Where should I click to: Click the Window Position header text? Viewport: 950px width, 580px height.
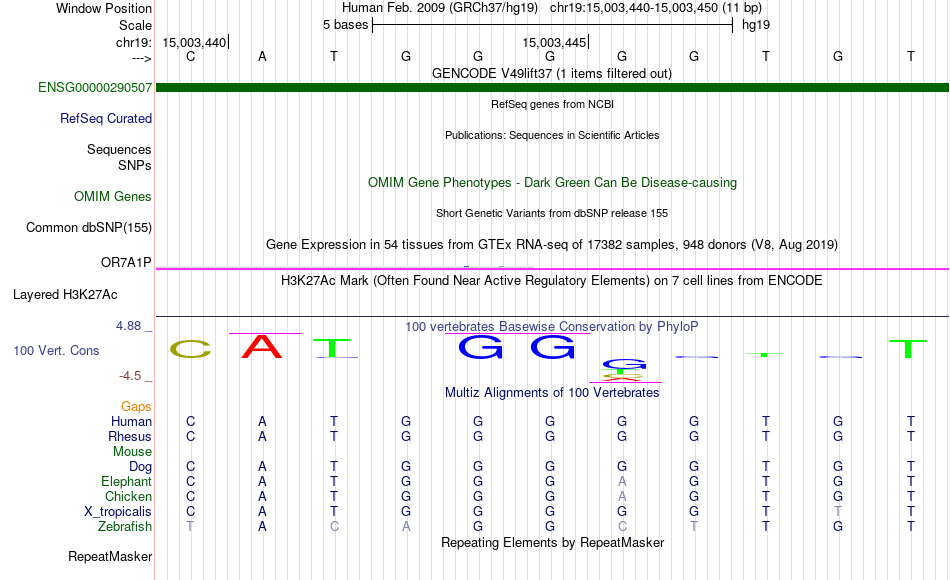pyautogui.click(x=104, y=8)
